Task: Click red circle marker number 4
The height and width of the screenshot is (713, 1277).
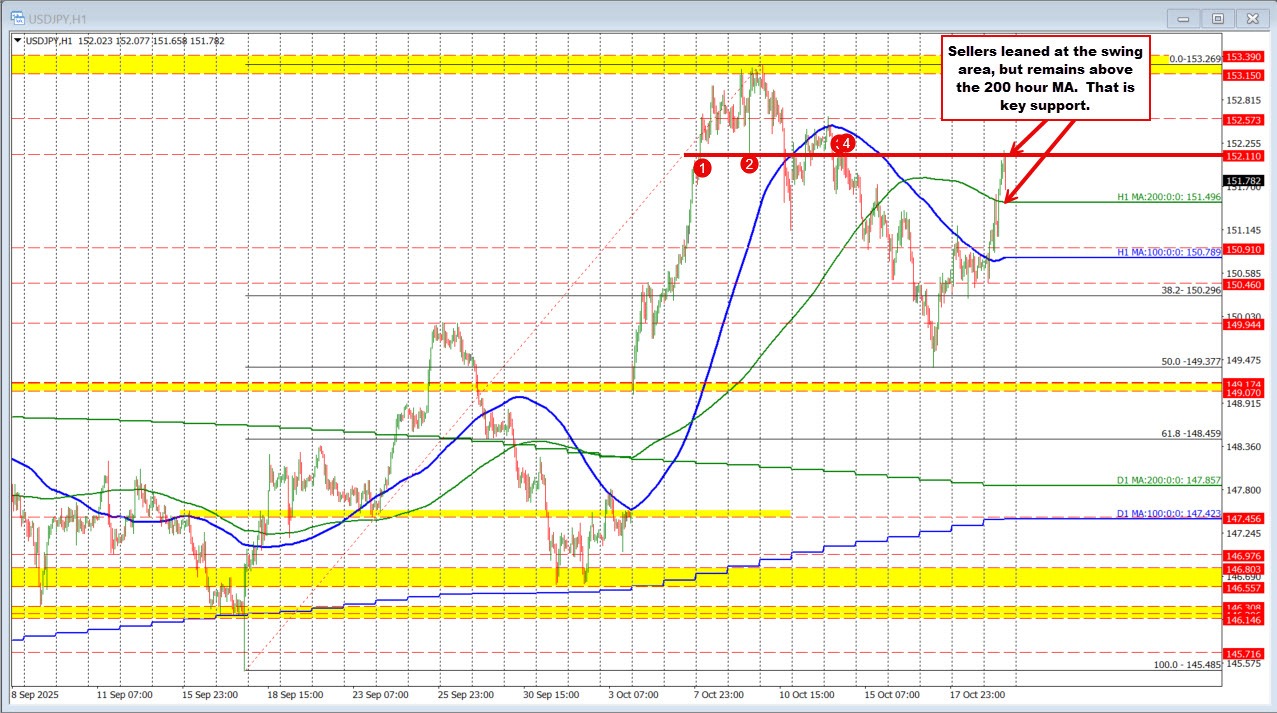Action: (845, 144)
